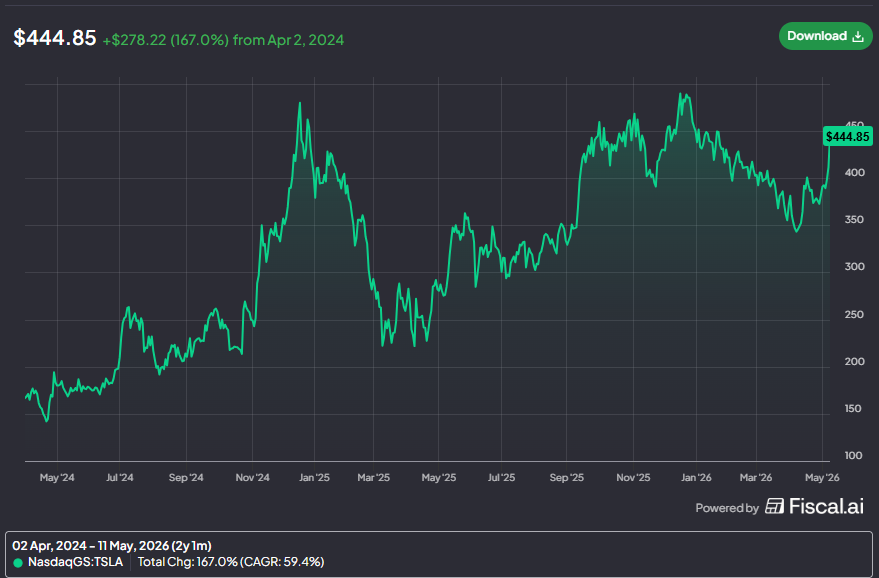879x578 pixels.
Task: Click the Sep '25 x-axis label
Action: (x=566, y=478)
